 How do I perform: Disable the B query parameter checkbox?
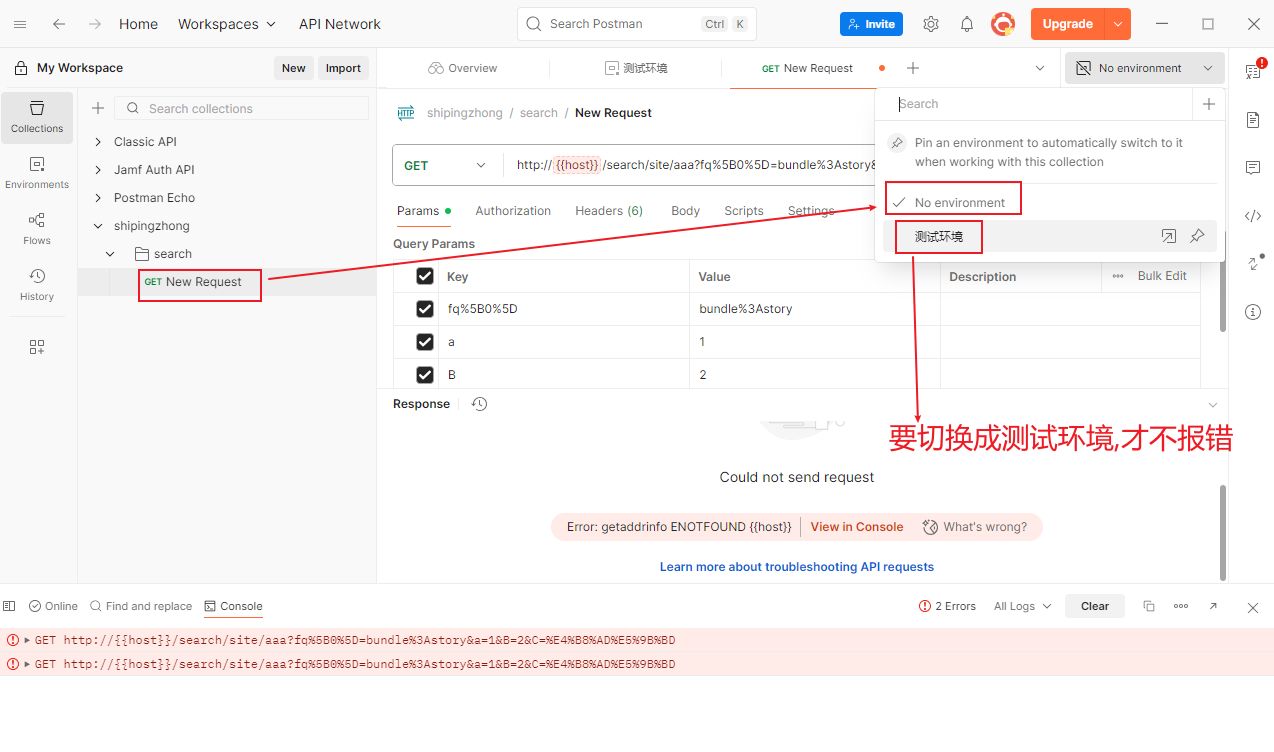coord(425,375)
